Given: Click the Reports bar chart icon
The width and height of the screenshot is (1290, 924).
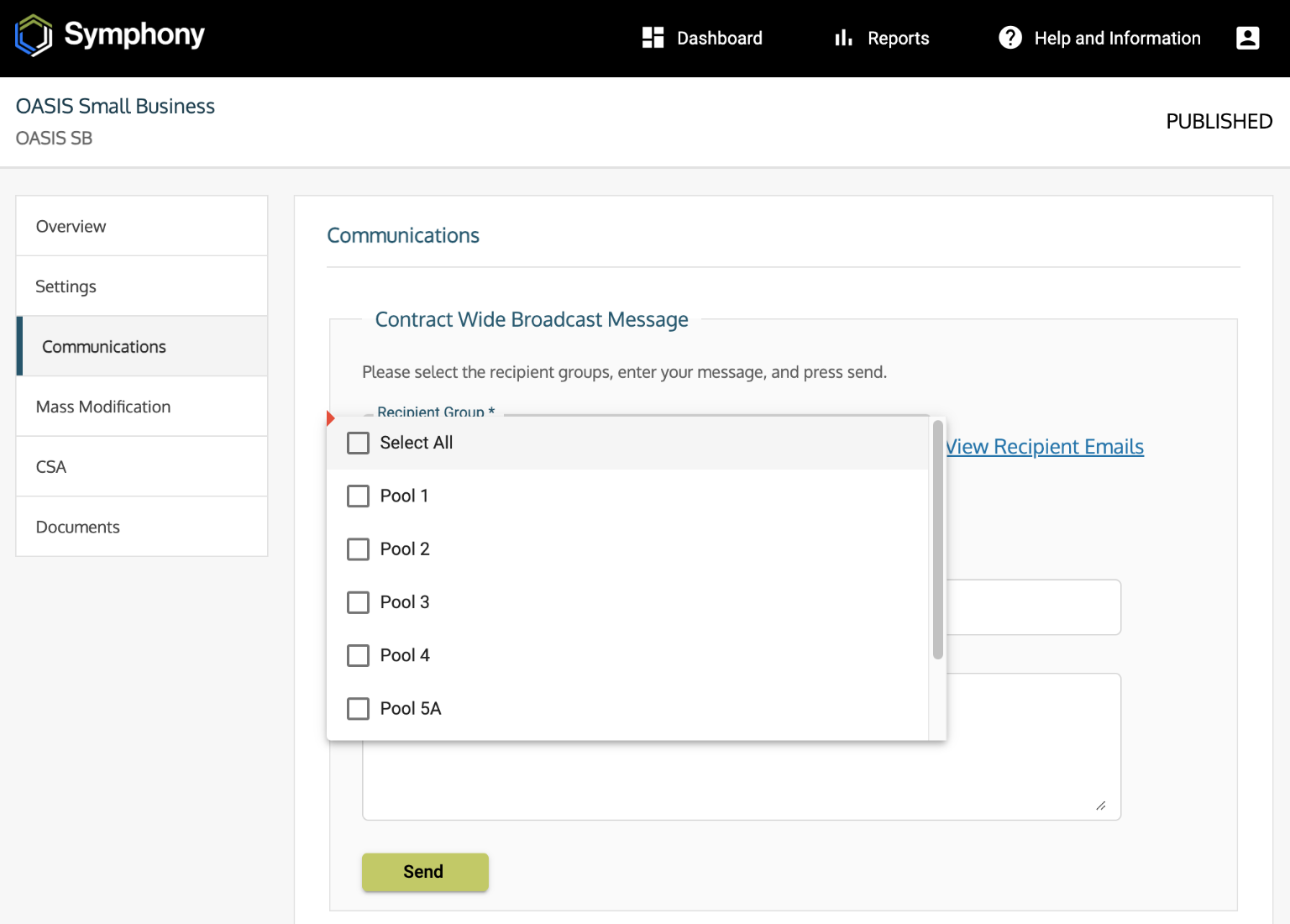Looking at the screenshot, I should 844,38.
